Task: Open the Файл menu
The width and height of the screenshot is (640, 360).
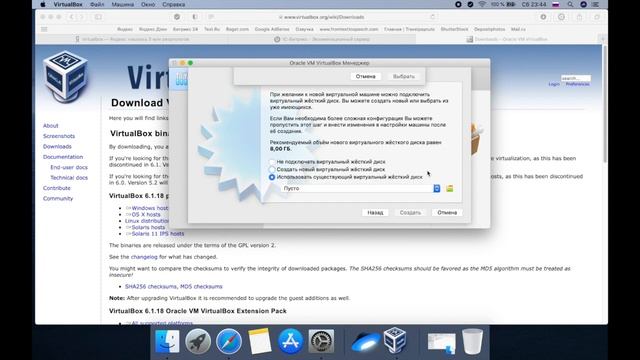Action: click(97, 4)
